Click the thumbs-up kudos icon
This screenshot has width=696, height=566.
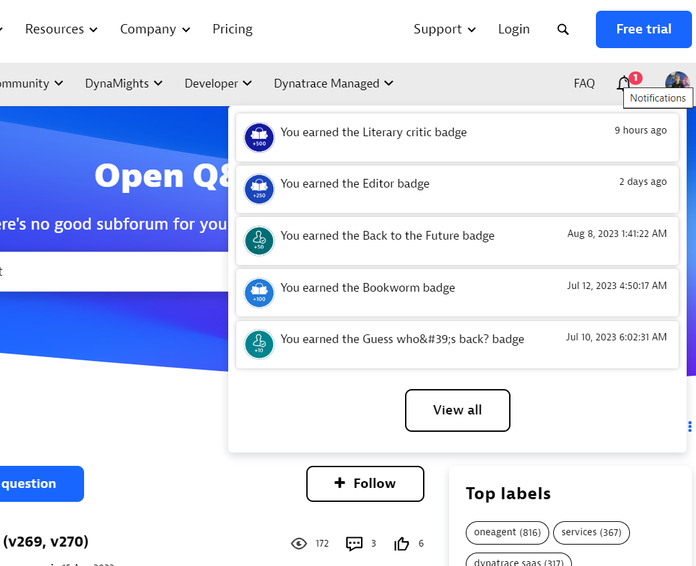(x=402, y=543)
